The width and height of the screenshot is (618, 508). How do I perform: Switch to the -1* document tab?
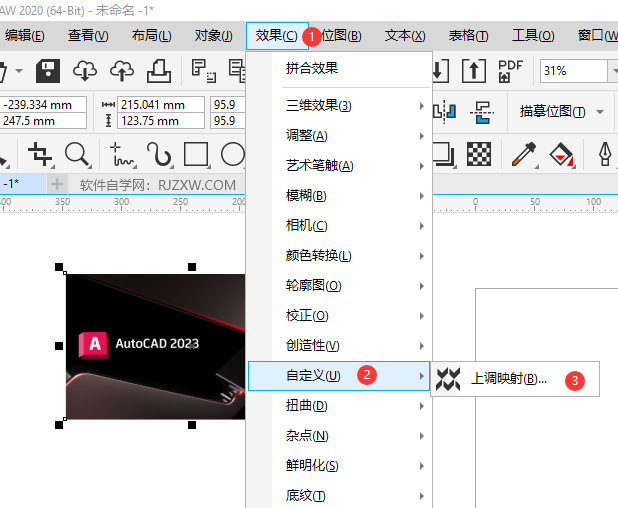22,184
